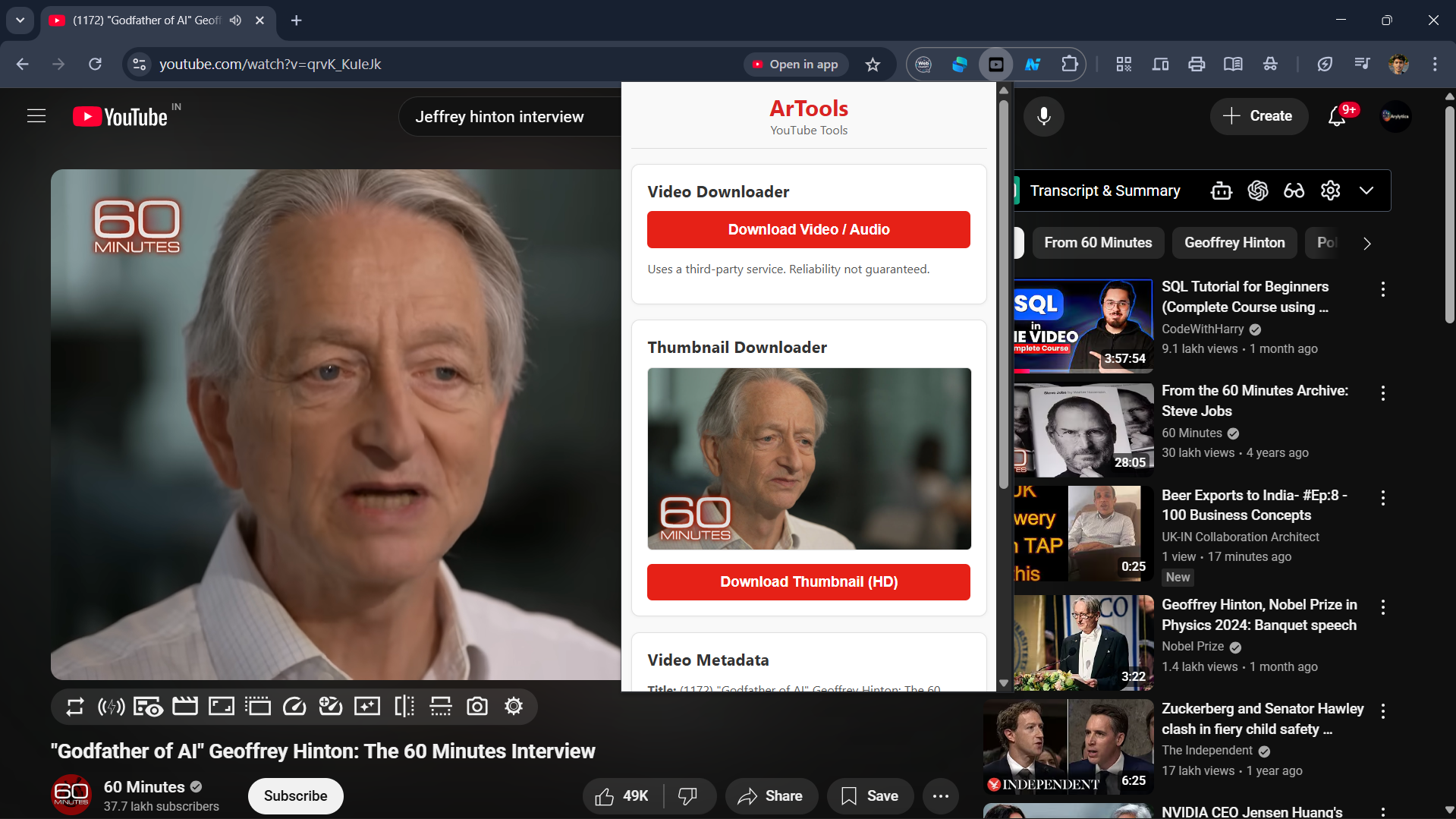The width and height of the screenshot is (1456, 819).
Task: Open the QR code generator icon
Action: pyautogui.click(x=1124, y=65)
